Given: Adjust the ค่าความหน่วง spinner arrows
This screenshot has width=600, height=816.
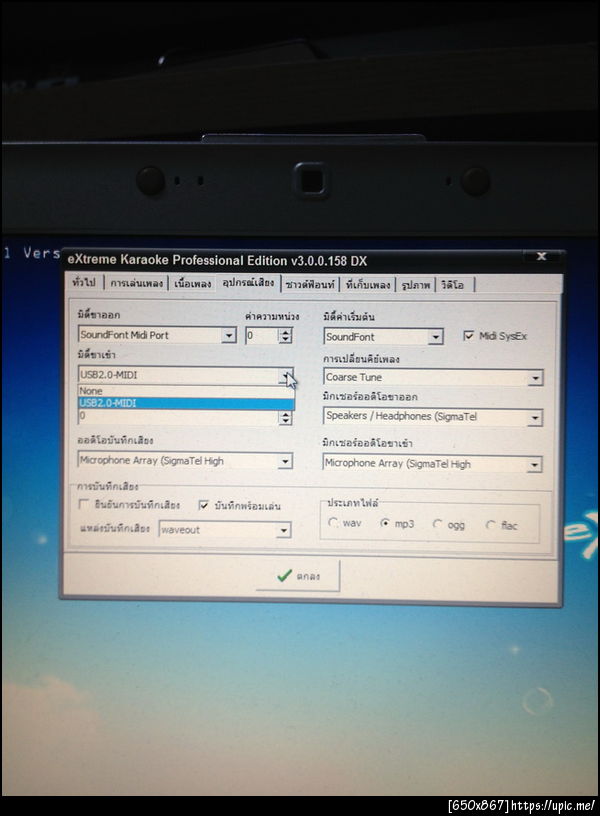Looking at the screenshot, I should (x=285, y=335).
